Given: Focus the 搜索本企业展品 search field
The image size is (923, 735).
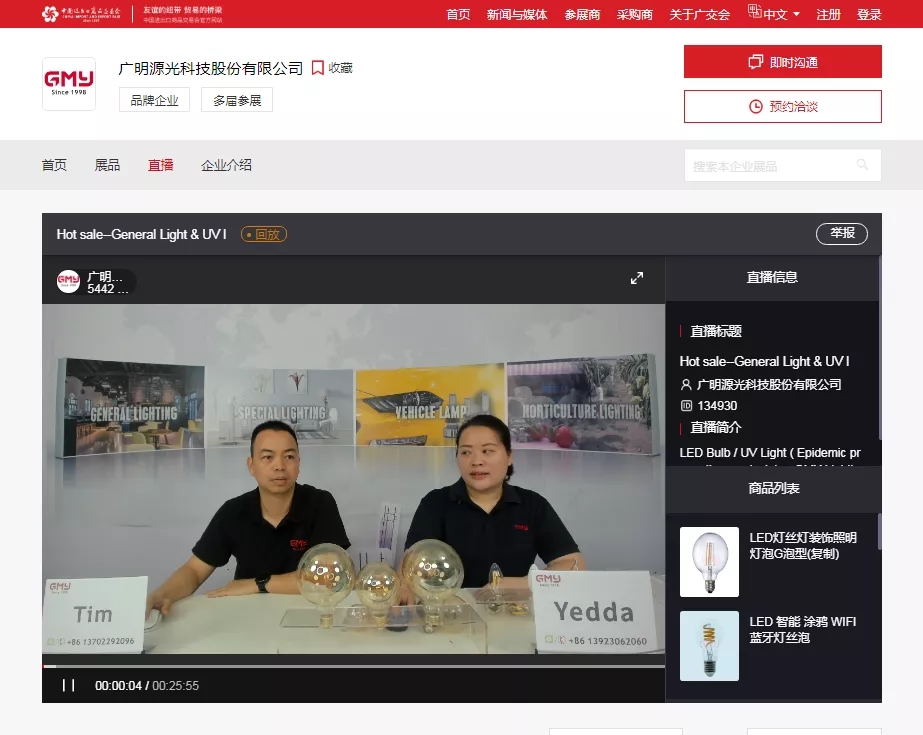Looking at the screenshot, I should [x=782, y=165].
